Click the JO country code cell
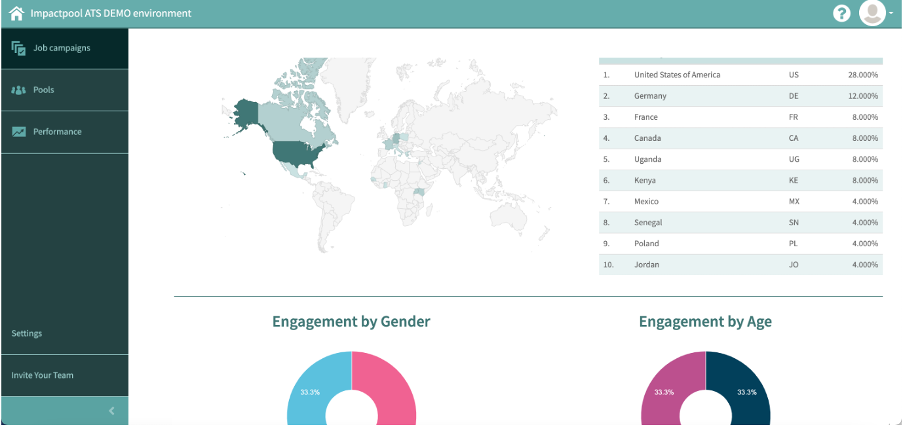The width and height of the screenshot is (904, 428). (794, 265)
